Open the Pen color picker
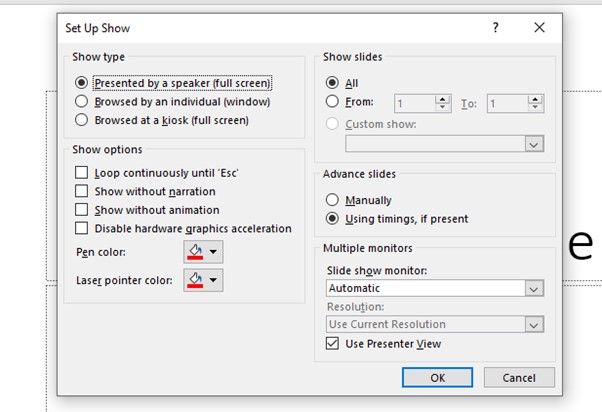This screenshot has height=412, width=602. coord(203,251)
